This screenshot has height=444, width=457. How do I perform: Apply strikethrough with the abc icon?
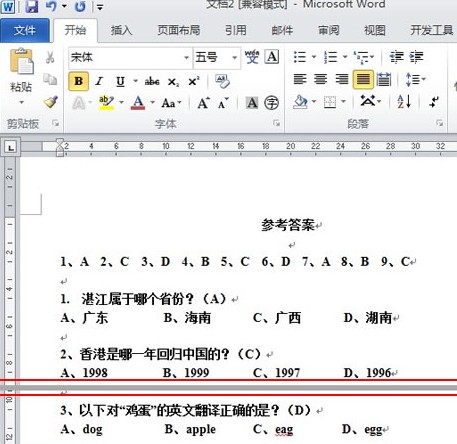click(x=152, y=81)
